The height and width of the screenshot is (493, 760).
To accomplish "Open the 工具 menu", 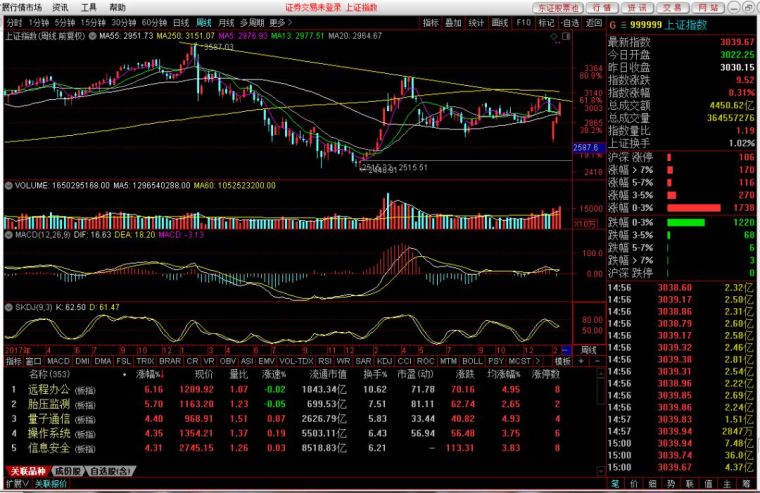I will (x=89, y=7).
